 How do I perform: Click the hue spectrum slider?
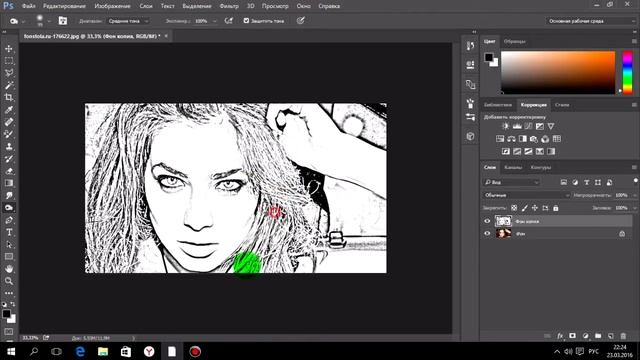[627, 73]
